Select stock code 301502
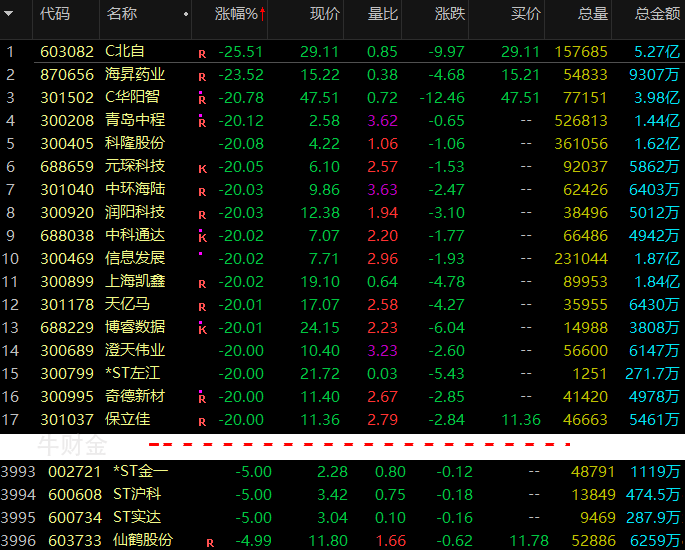Screen dimensions: 685x550 pos(67,98)
